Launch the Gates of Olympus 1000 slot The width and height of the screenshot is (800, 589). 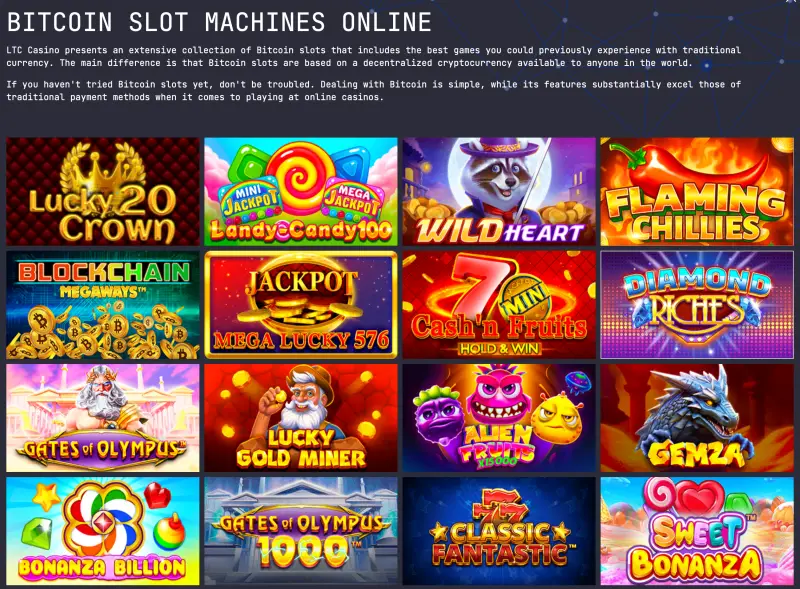point(301,531)
